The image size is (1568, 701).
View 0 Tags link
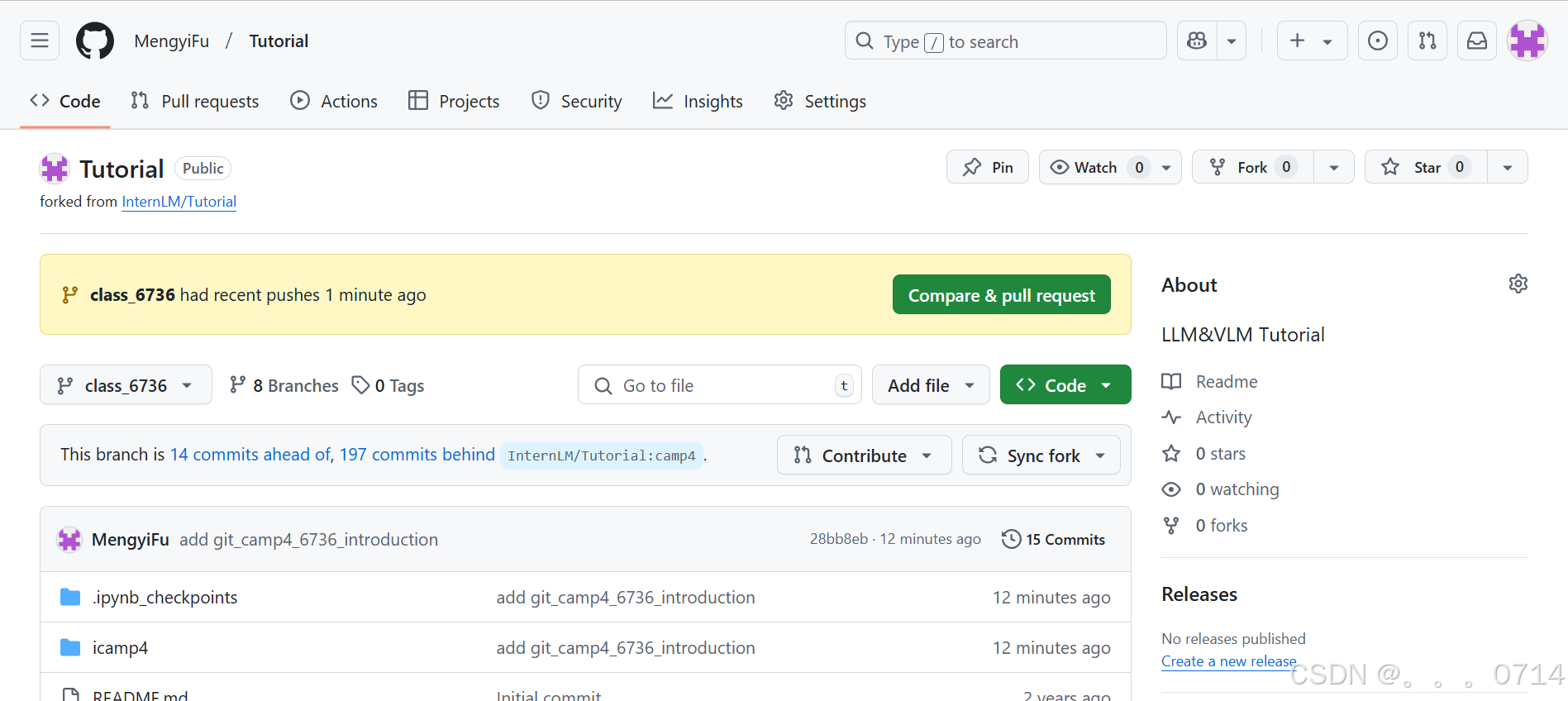pyautogui.click(x=388, y=385)
